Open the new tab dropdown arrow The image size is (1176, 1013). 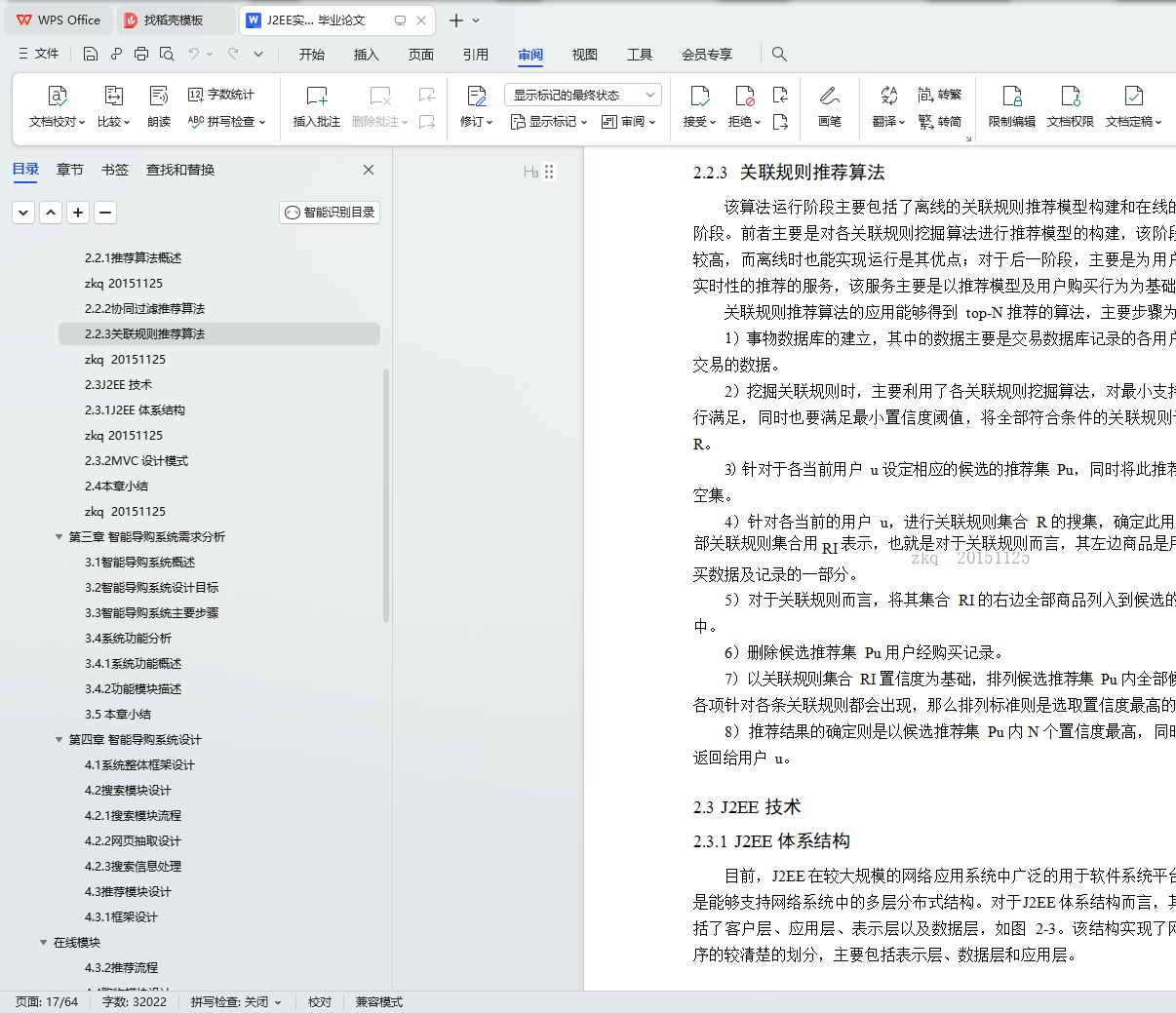(x=476, y=20)
